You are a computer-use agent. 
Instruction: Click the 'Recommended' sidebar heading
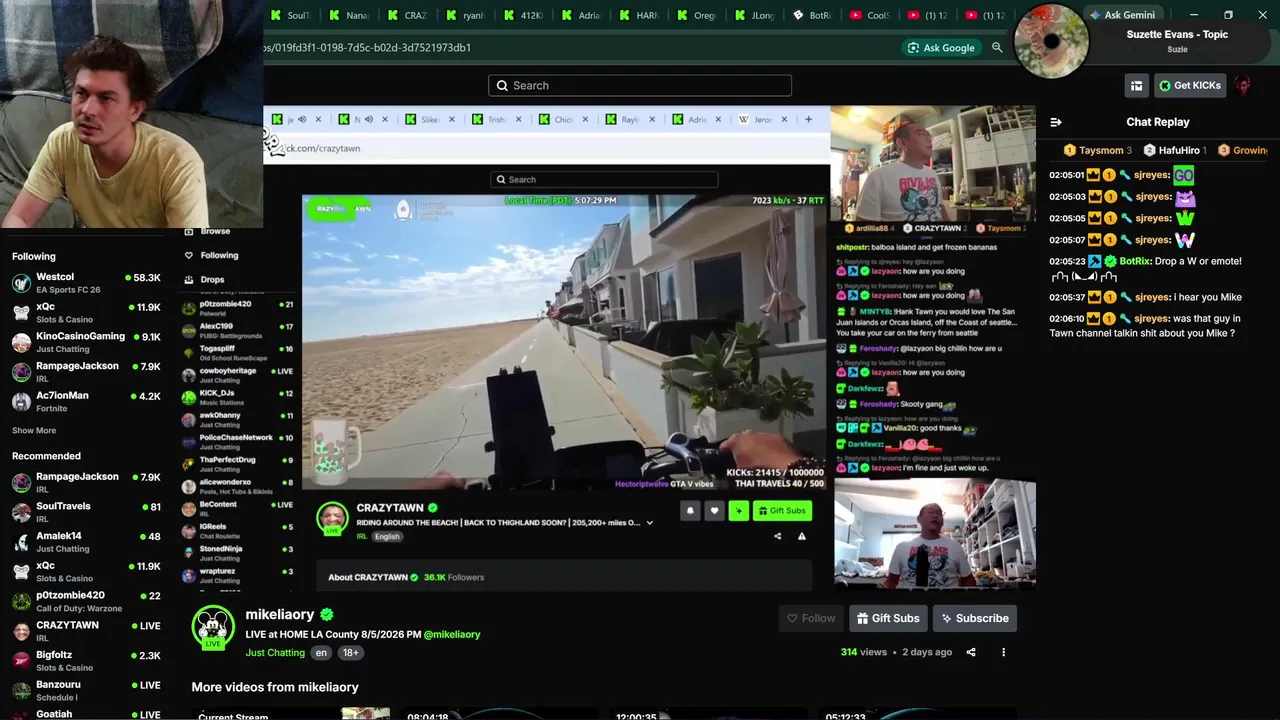pos(46,456)
